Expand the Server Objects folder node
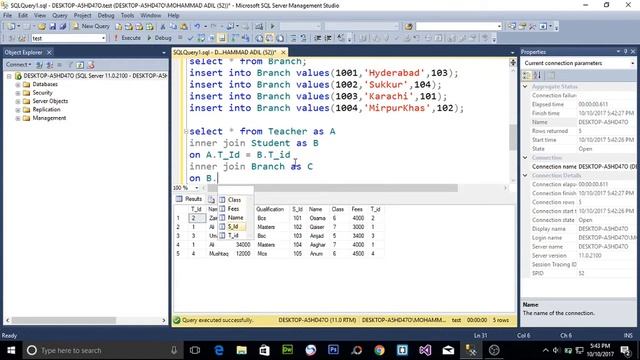Viewport: 640px width, 360px height. 18,101
